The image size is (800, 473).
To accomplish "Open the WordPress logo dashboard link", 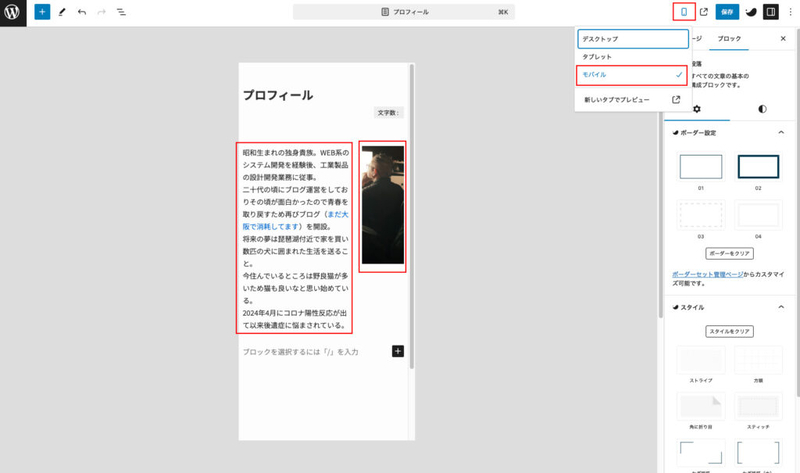I will pos(13,12).
